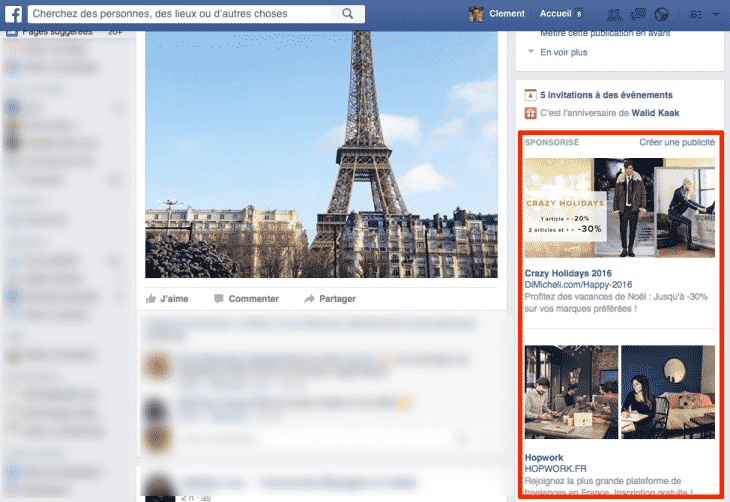Click the thumbs-up J'aime icon
Viewport: 730px width, 502px height.
[150, 298]
